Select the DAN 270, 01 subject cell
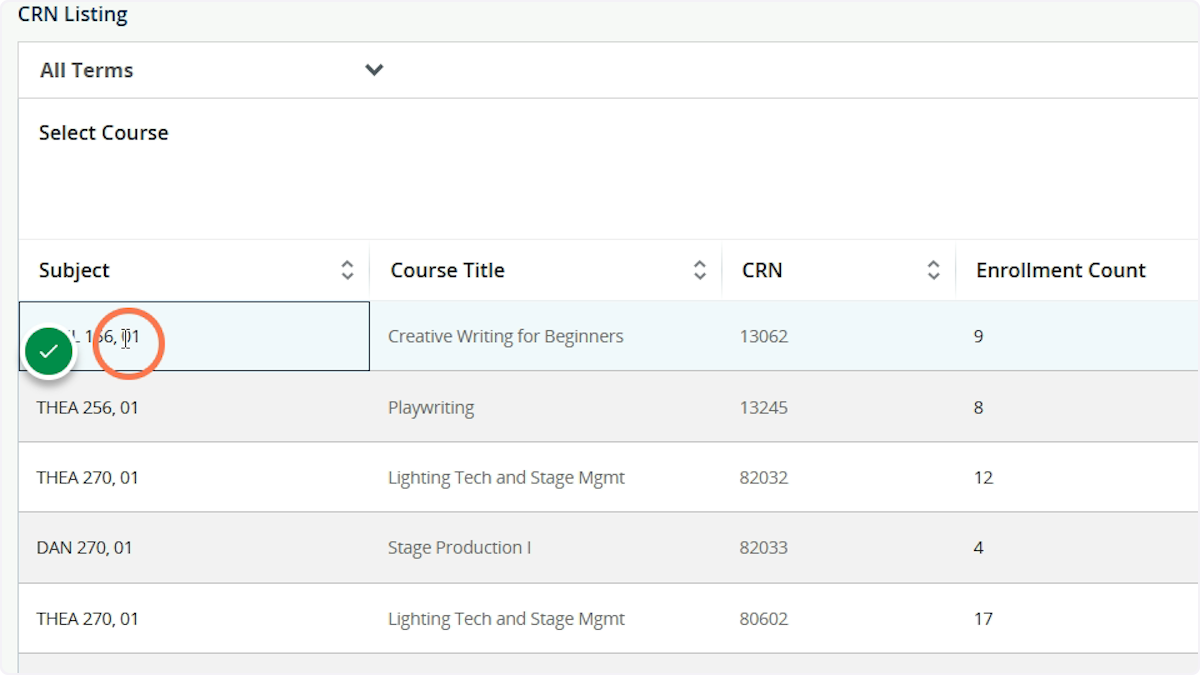Image resolution: width=1200 pixels, height=675 pixels. 84,548
